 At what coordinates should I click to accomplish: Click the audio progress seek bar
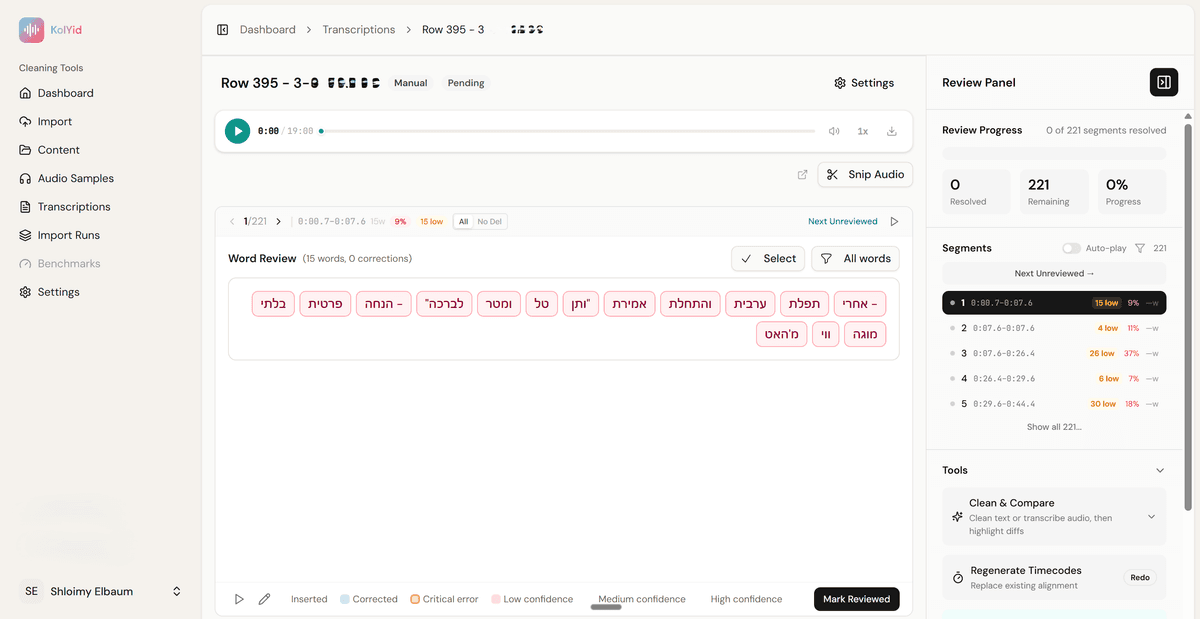coord(567,131)
